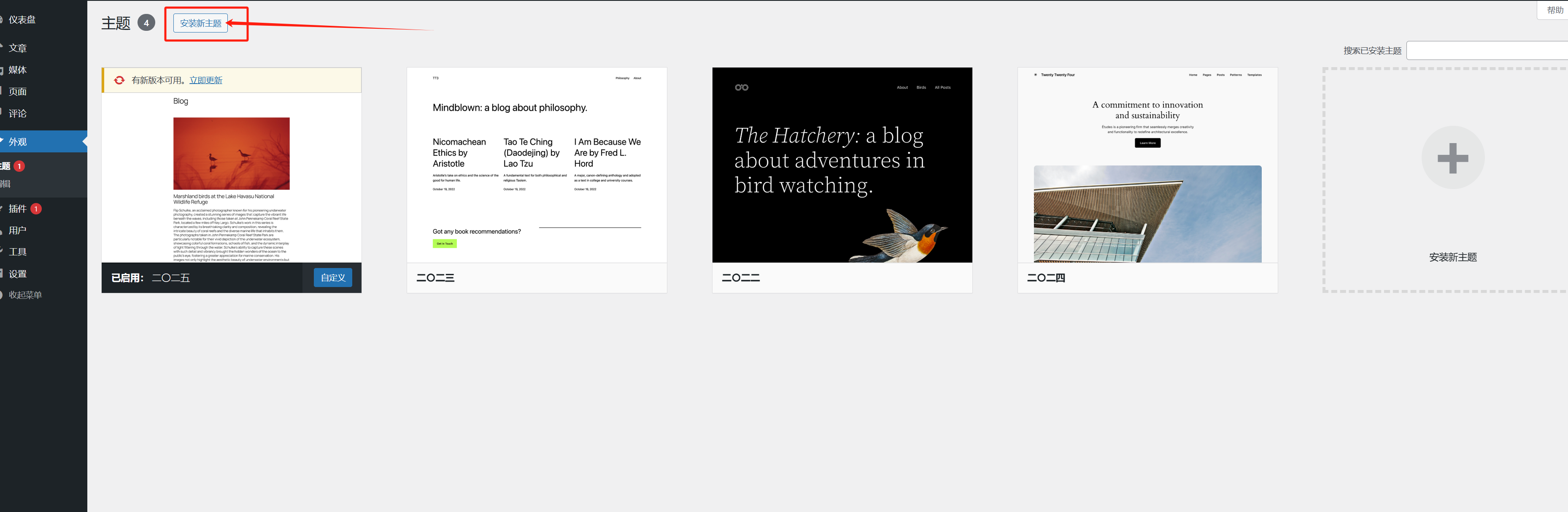Select the 二〇二二 Hatchery bird theme thumbnail
Viewport: 1568px width, 512px height.
[x=842, y=165]
